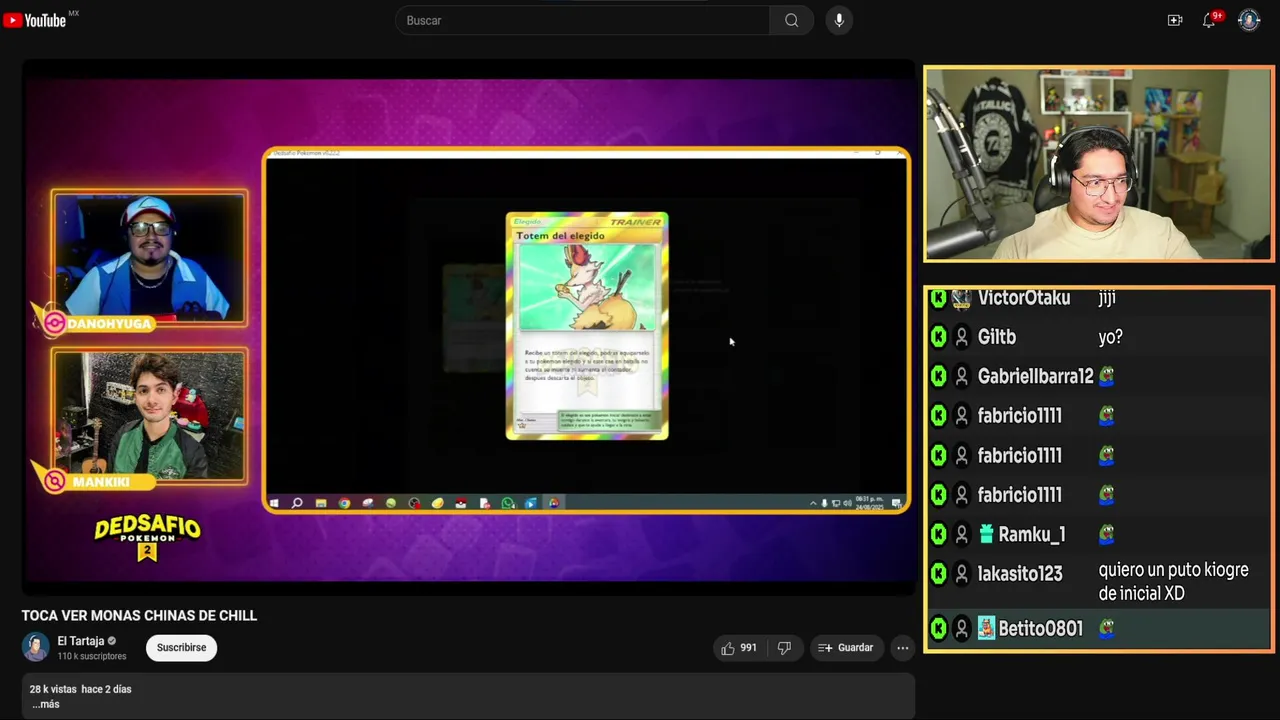Click the streamer webcam in top right
The image size is (1280, 720).
[1098, 164]
